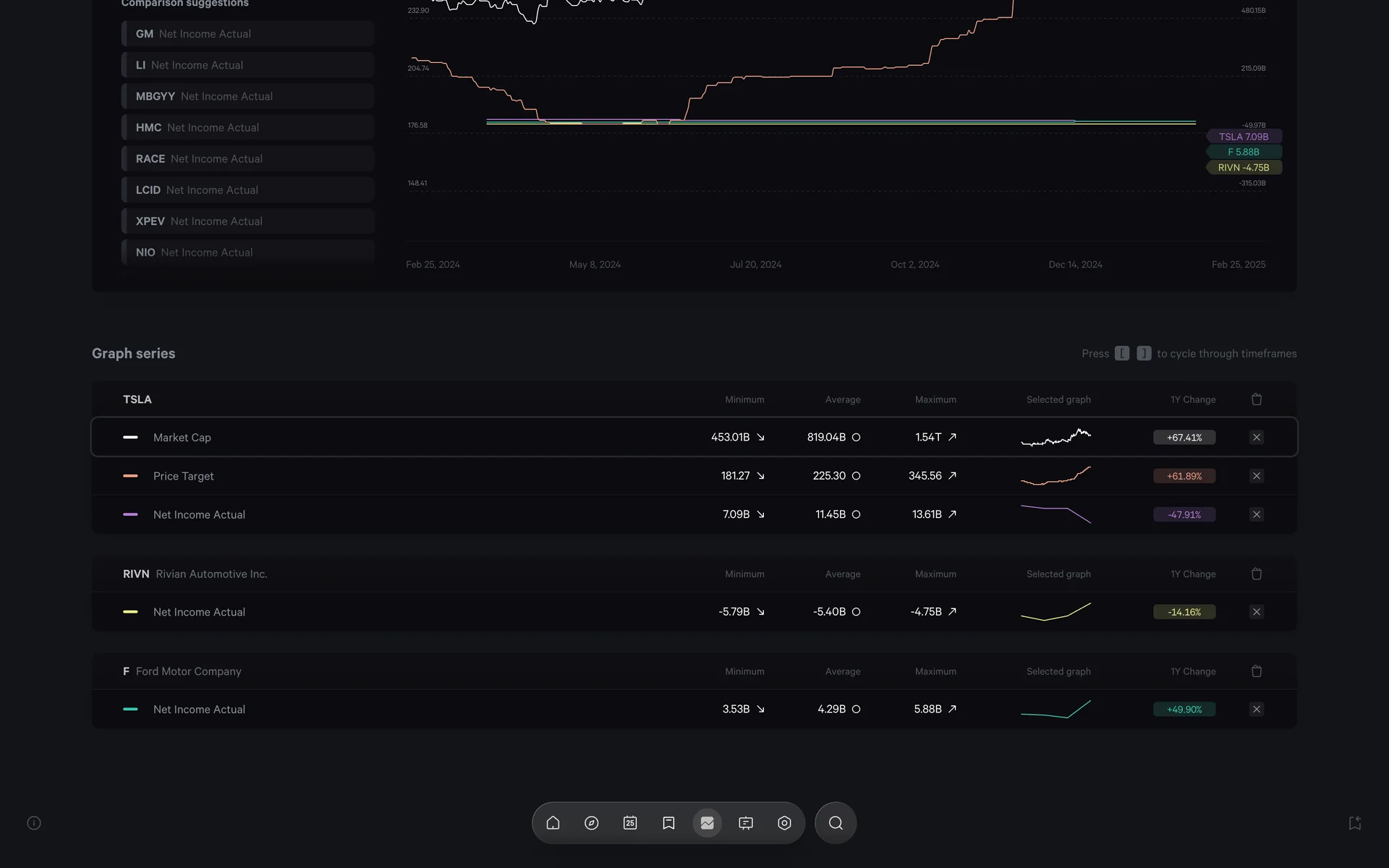The height and width of the screenshot is (868, 1389).
Task: Click the purple TSLA Net Income swatch
Action: coord(130,514)
